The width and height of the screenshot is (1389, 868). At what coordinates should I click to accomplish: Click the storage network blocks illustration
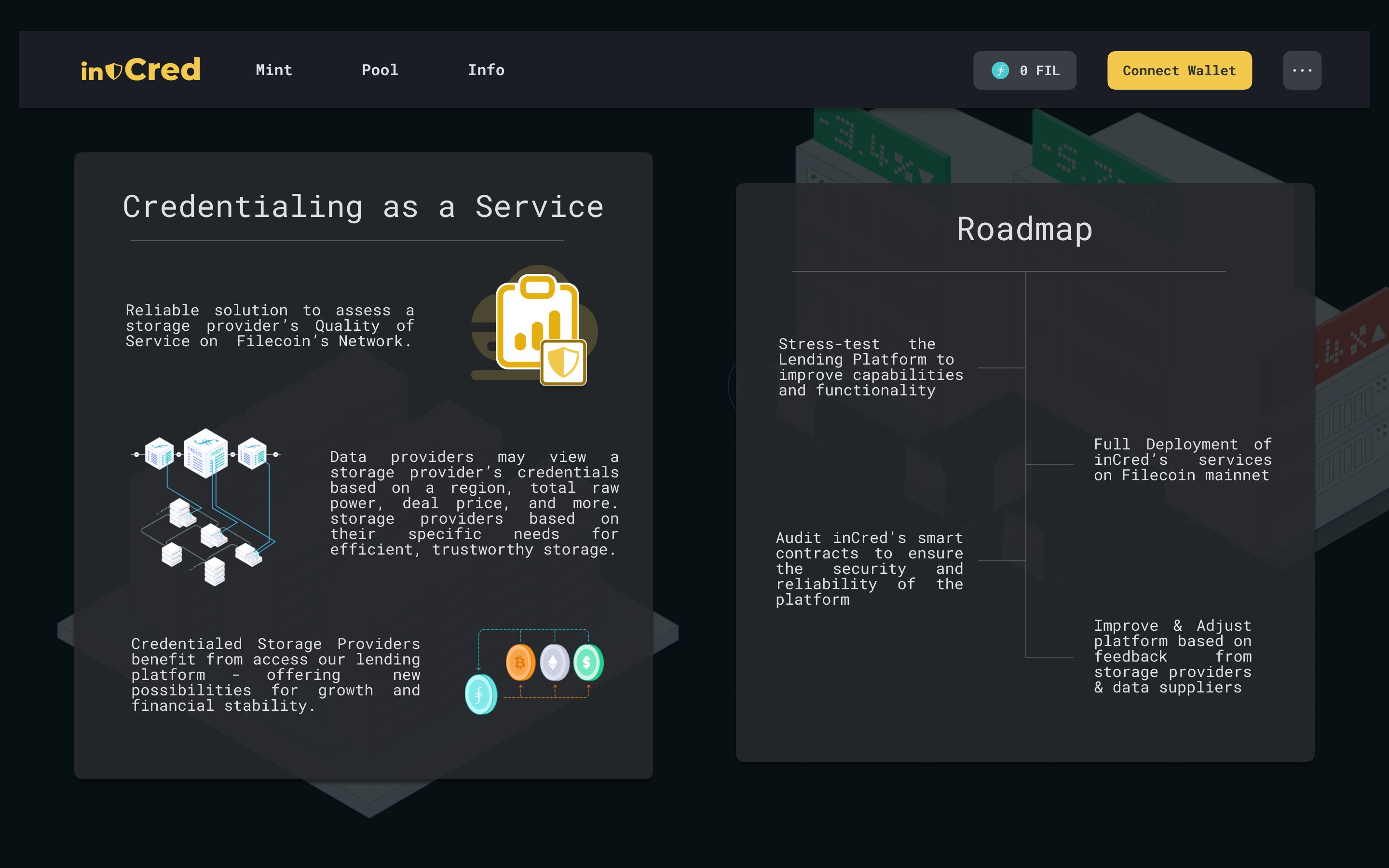[x=206, y=506]
